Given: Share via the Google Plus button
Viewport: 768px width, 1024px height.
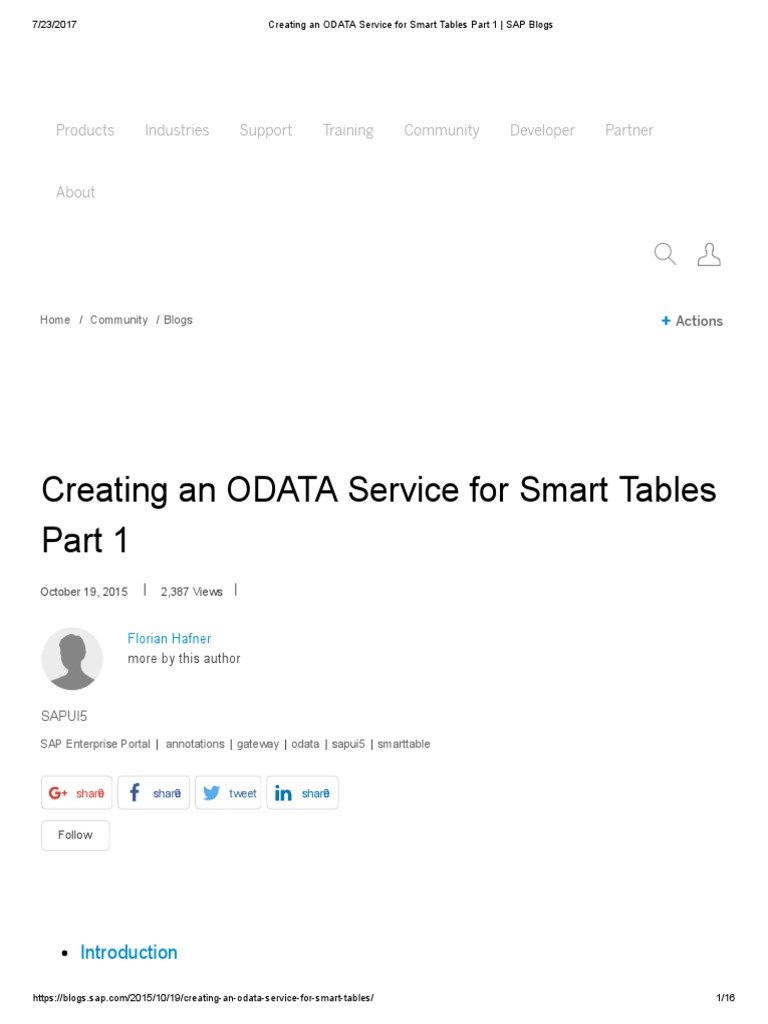Looking at the screenshot, I should 76,793.
